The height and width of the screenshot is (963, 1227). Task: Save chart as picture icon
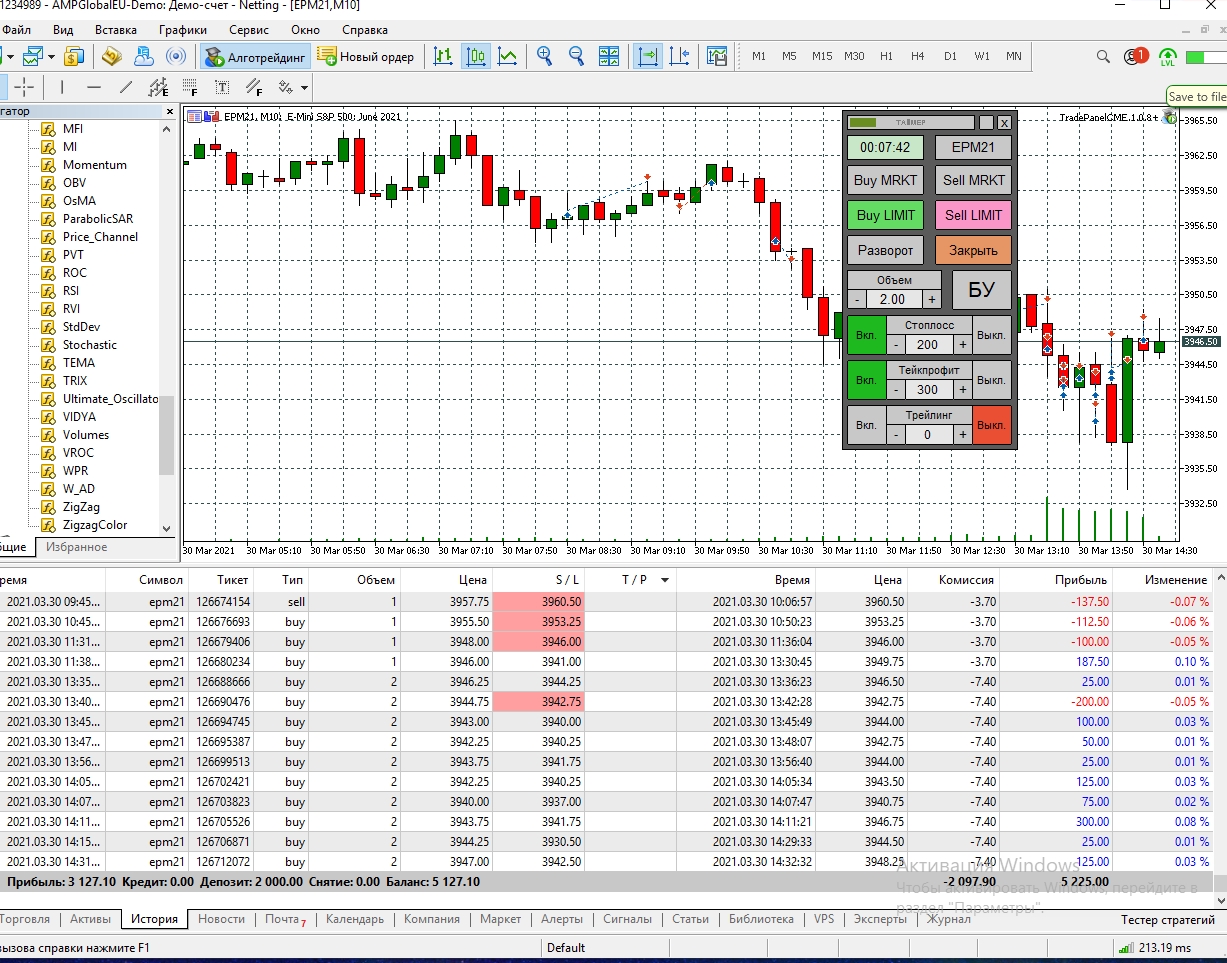717,57
